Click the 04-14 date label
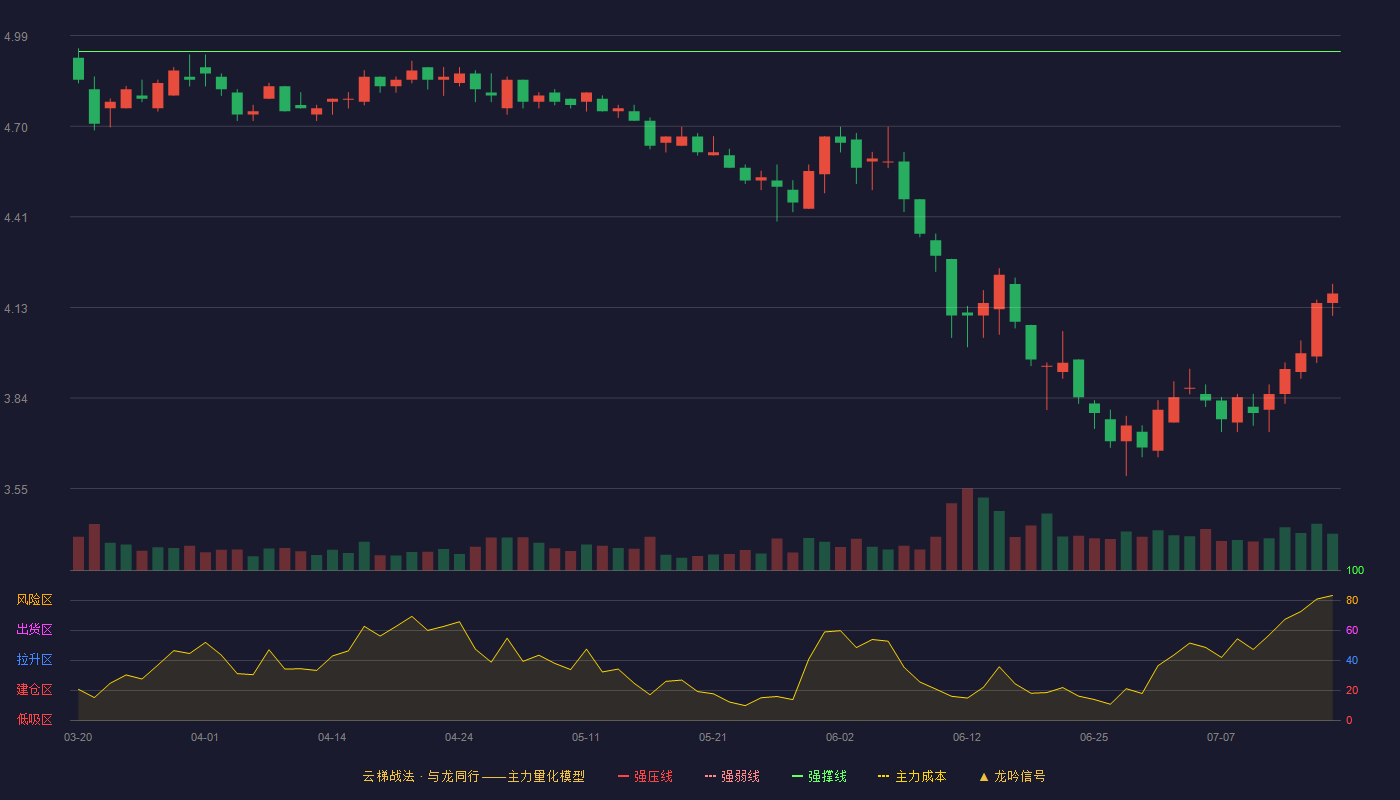The width and height of the screenshot is (1400, 800). click(x=332, y=737)
